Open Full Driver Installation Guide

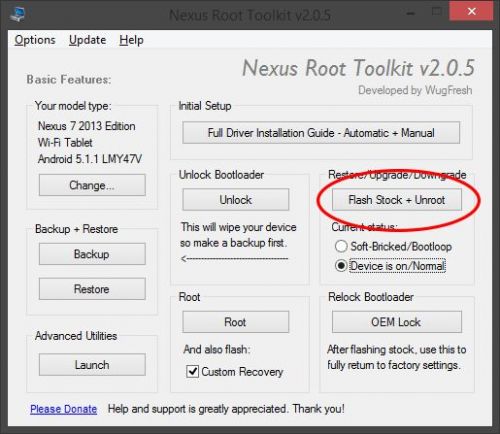pyautogui.click(x=321, y=133)
